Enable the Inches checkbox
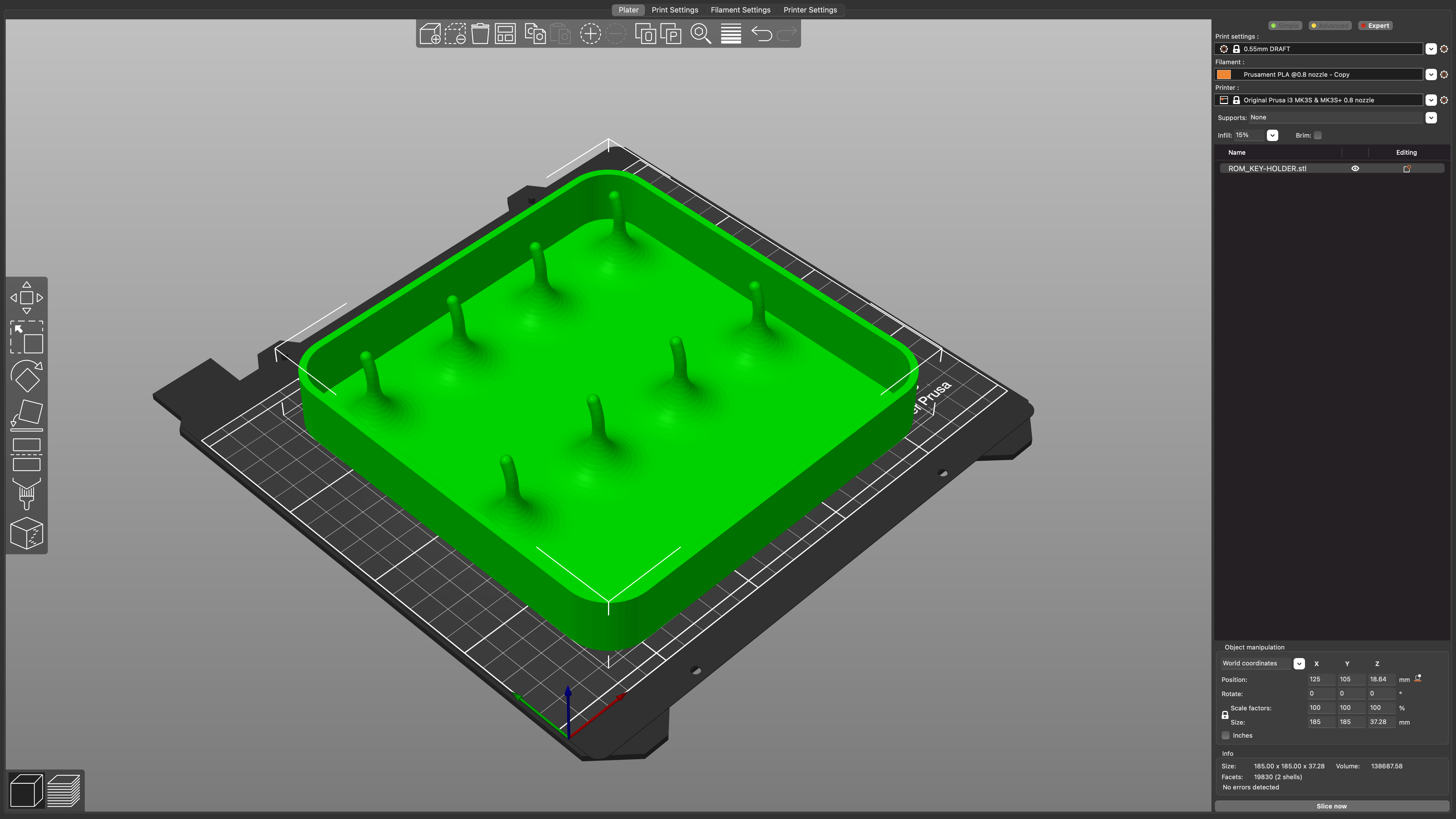Image resolution: width=1456 pixels, height=819 pixels. [1225, 735]
